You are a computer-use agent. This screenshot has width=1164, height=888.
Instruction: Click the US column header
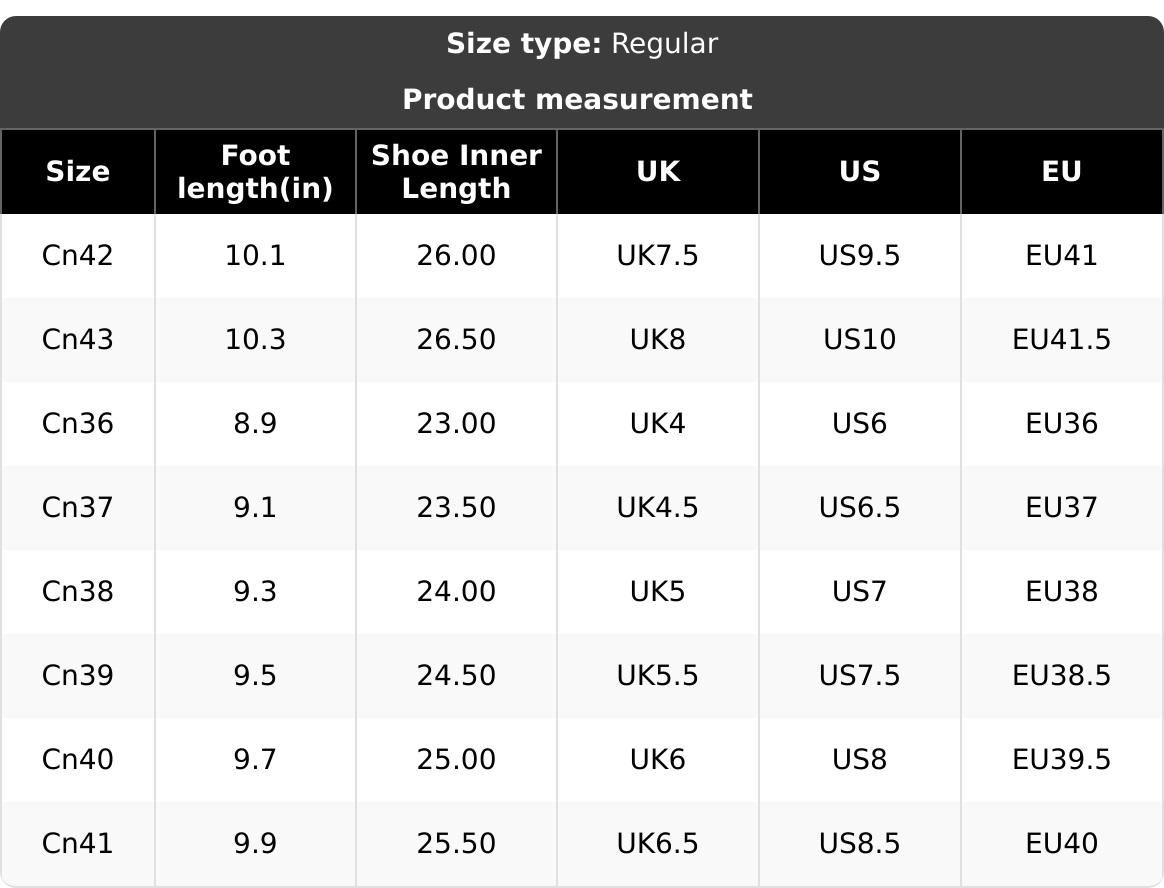coord(860,172)
